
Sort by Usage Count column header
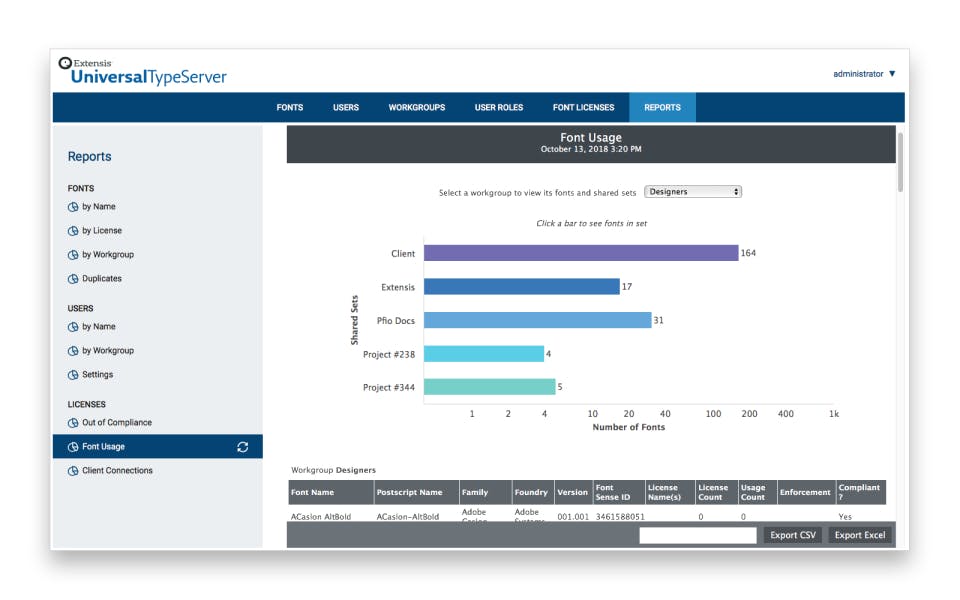tap(758, 492)
